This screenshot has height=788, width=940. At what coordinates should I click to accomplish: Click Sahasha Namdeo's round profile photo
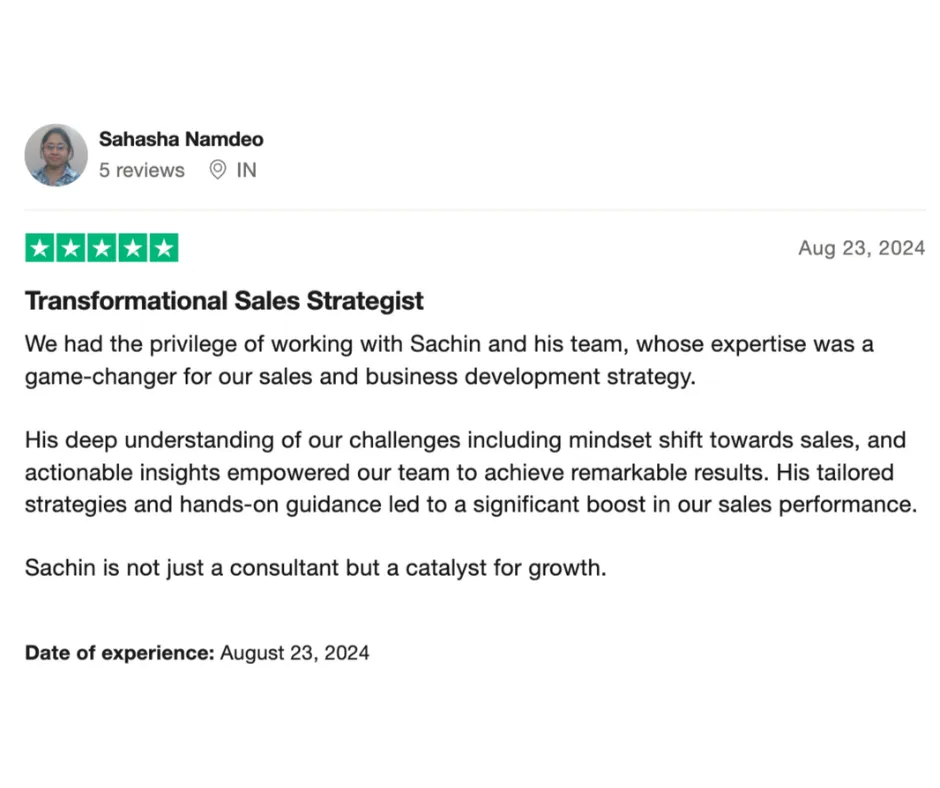click(56, 155)
